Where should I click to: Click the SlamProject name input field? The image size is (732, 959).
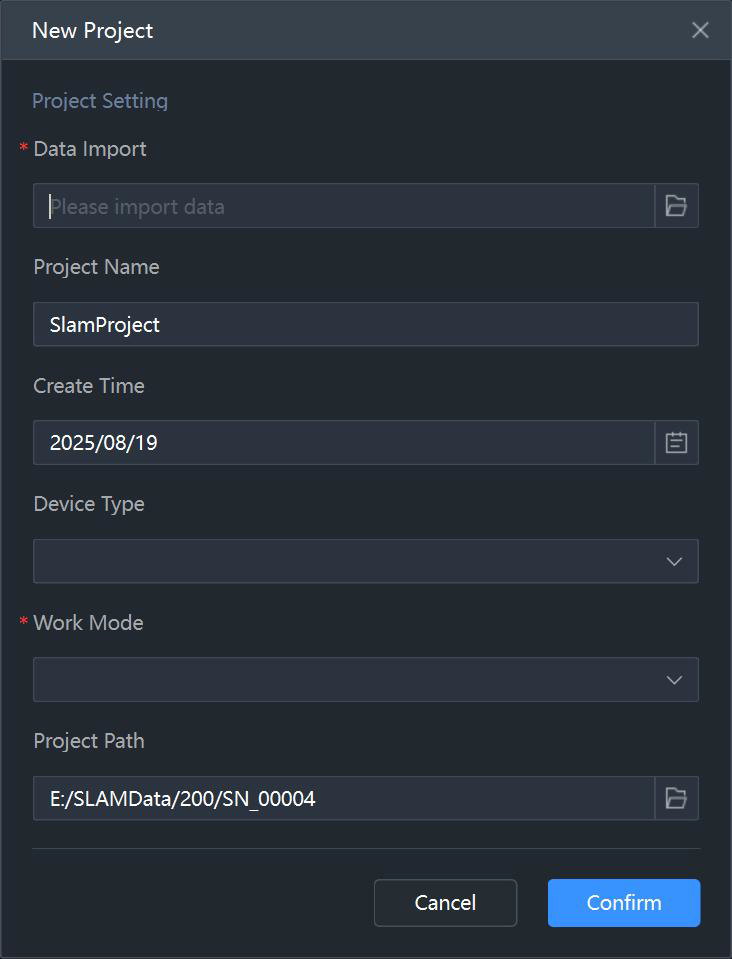[366, 324]
